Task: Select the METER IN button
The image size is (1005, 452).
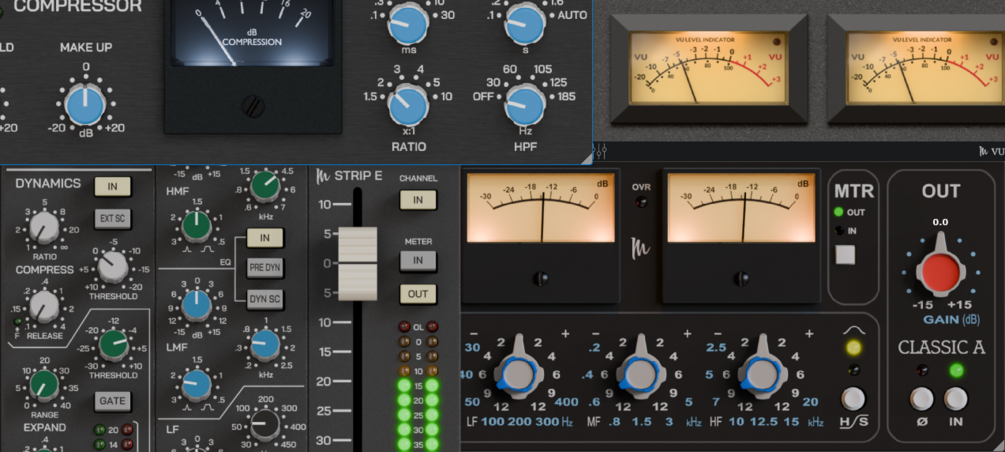Action: coord(418,261)
